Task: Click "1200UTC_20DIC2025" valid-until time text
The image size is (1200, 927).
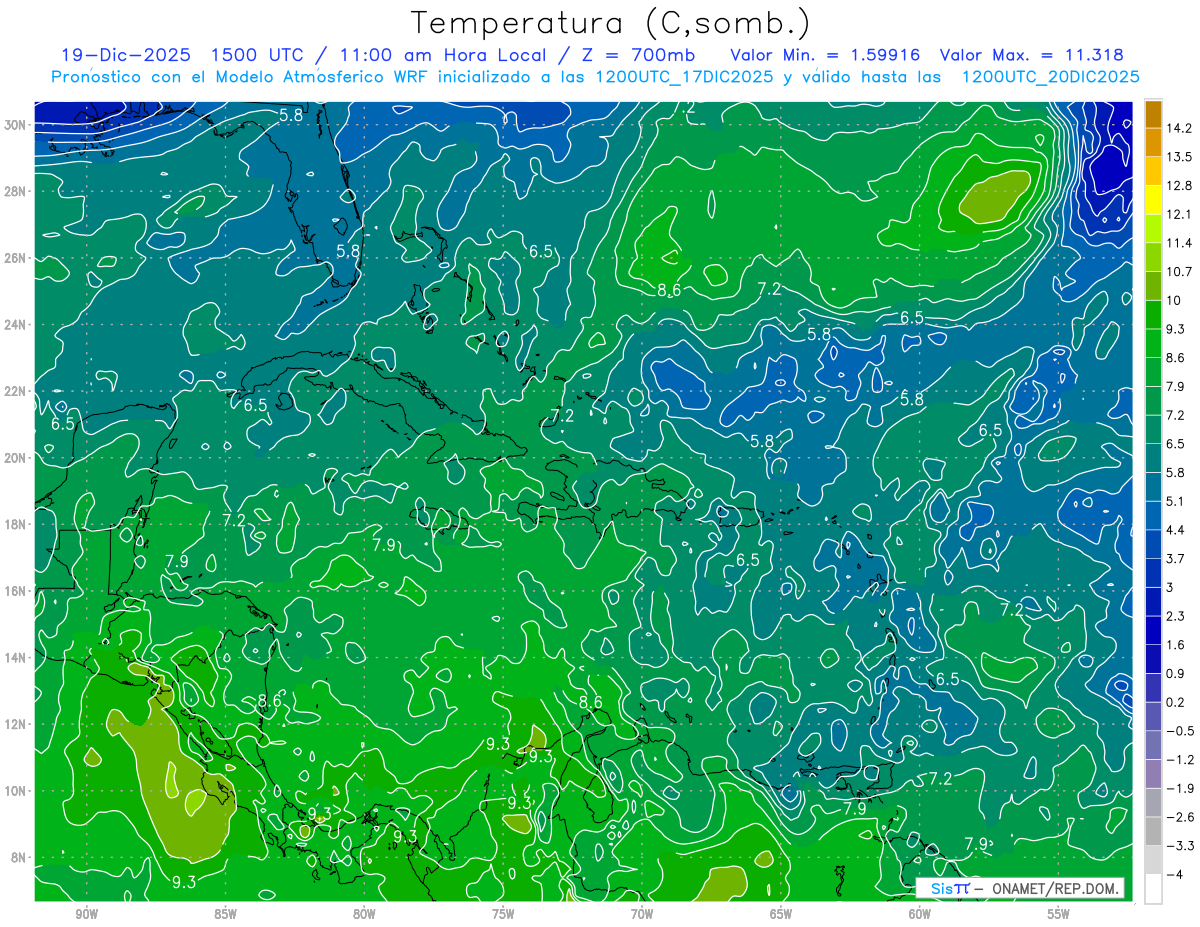Action: [1050, 77]
